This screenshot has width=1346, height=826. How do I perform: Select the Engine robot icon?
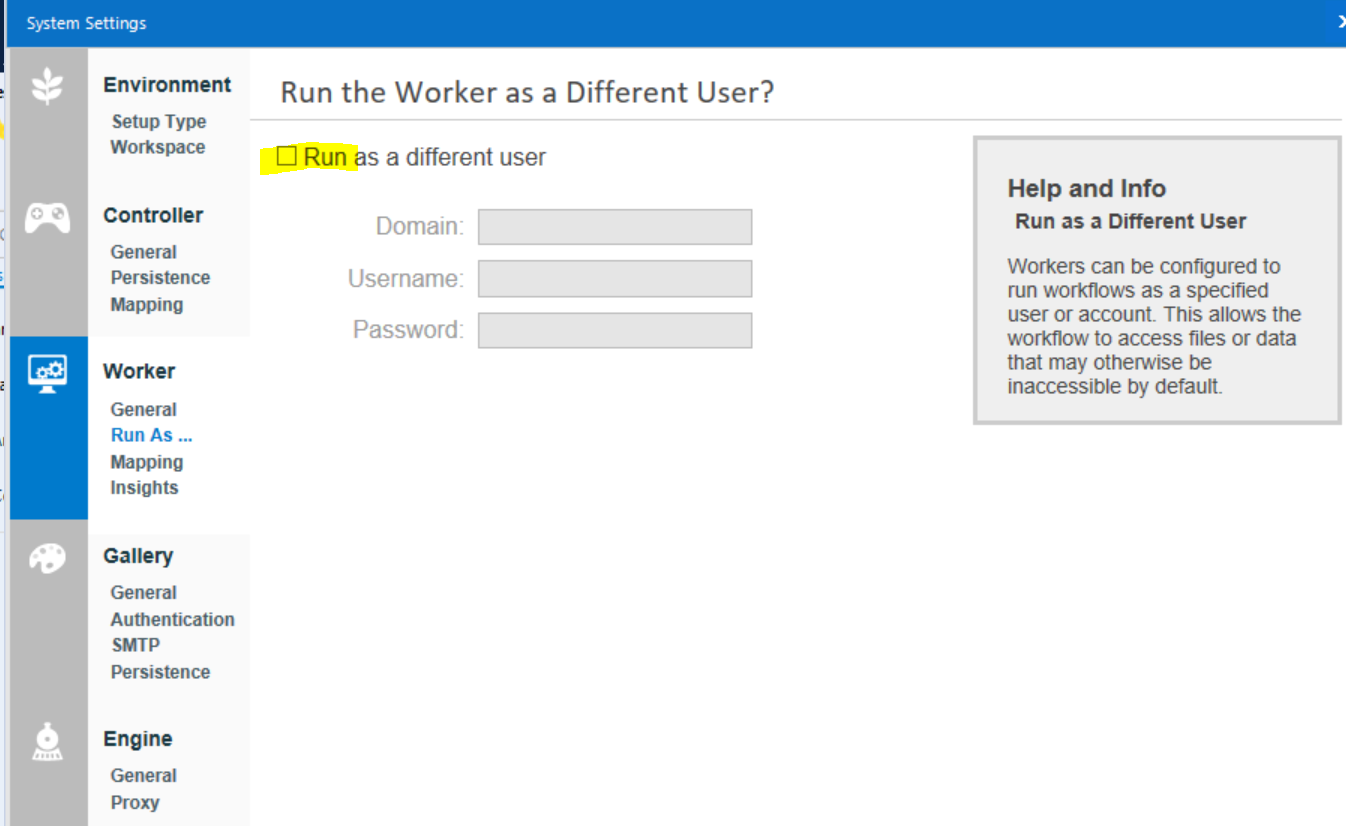click(x=48, y=739)
